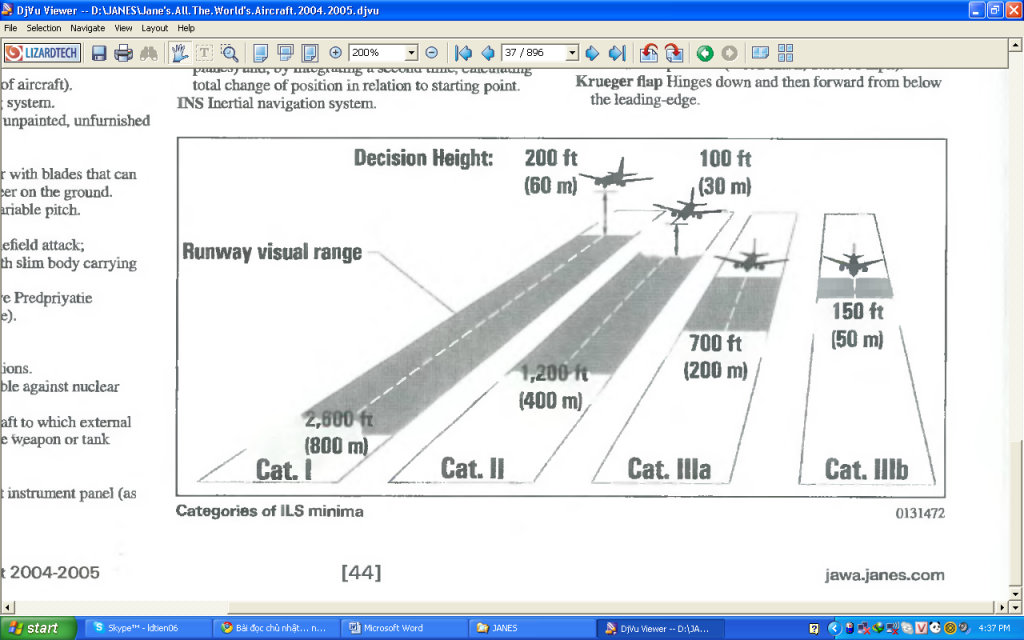Image resolution: width=1024 pixels, height=640 pixels.
Task: Open the 200% zoom level dropdown
Action: click(x=411, y=53)
